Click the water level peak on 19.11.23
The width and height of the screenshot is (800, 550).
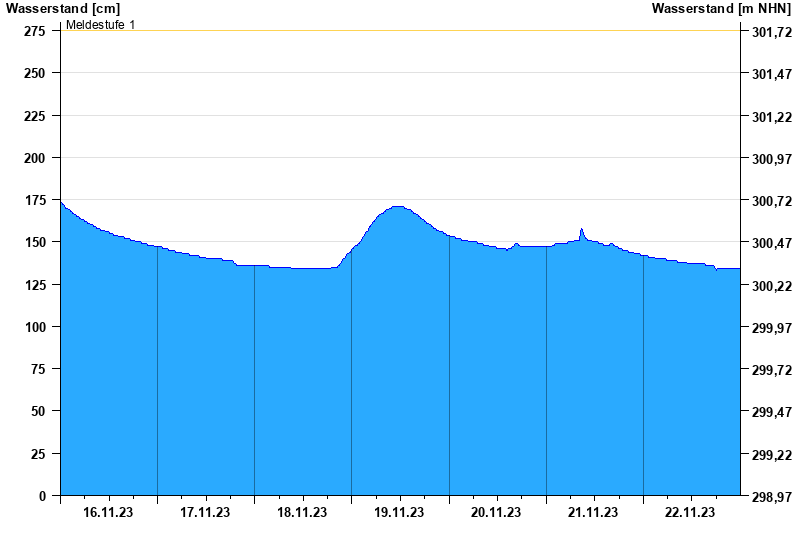(x=398, y=207)
